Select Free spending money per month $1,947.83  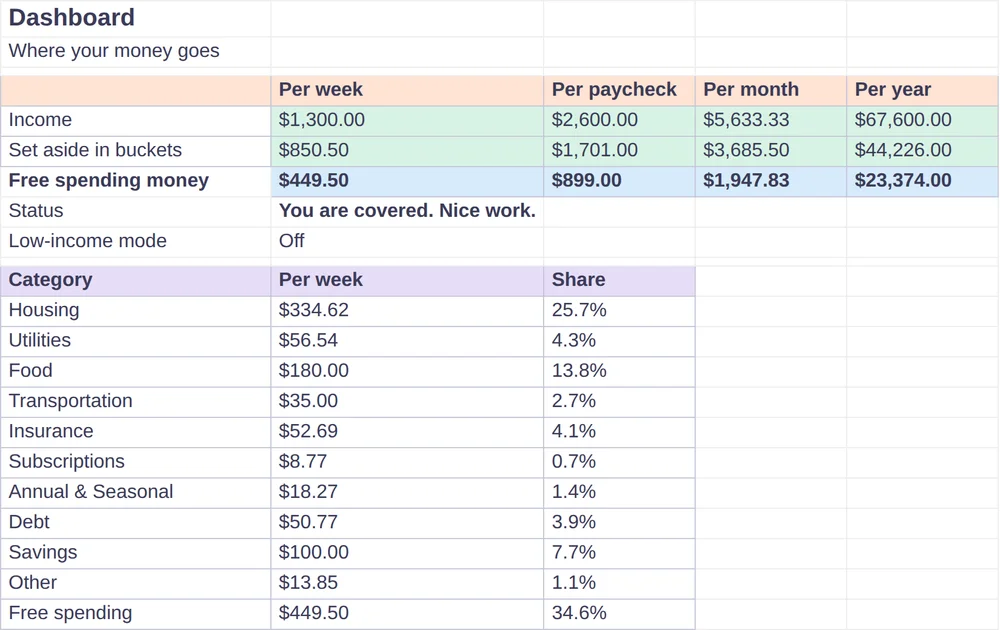click(x=771, y=181)
